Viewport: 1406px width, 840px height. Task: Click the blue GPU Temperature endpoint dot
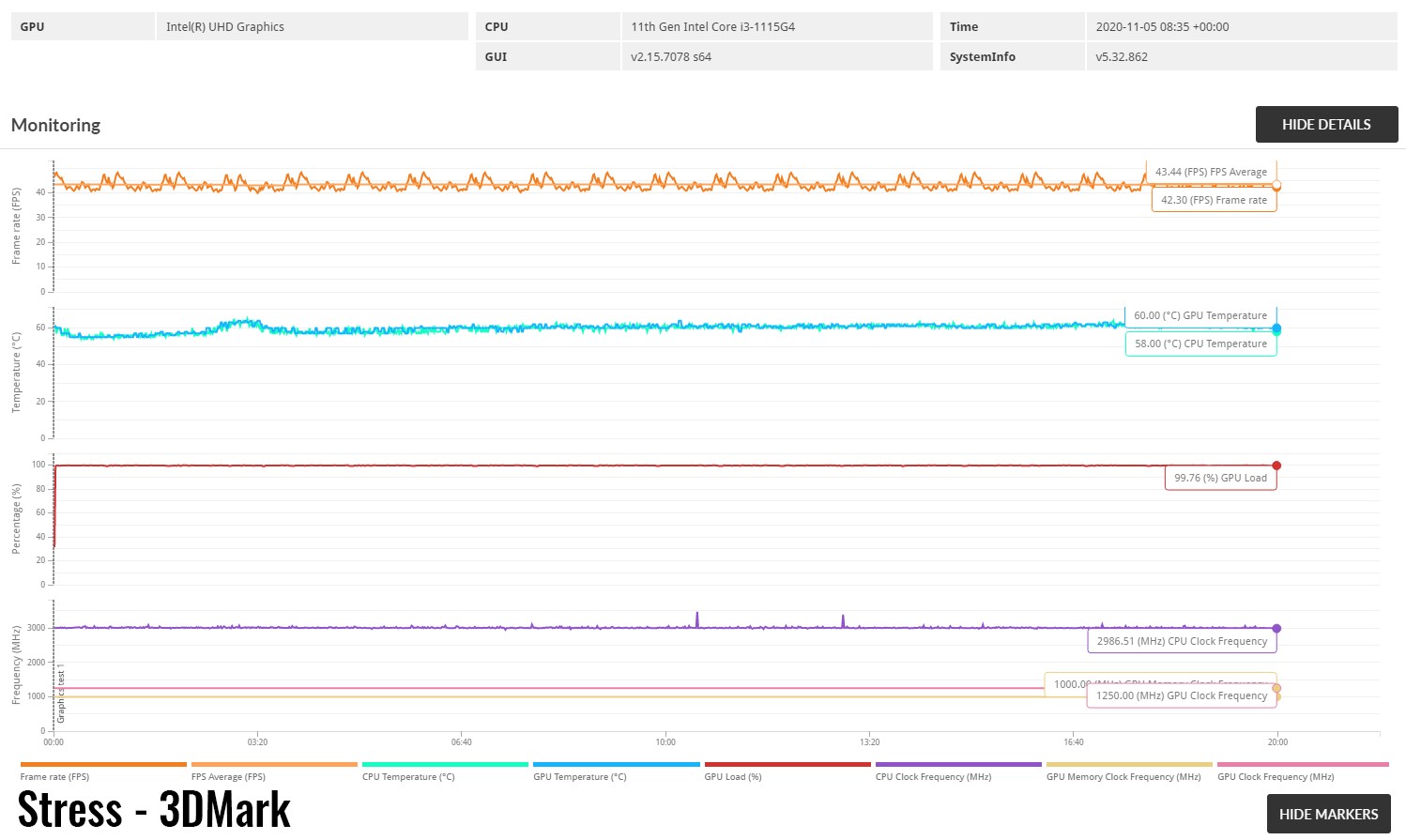pos(1276,328)
